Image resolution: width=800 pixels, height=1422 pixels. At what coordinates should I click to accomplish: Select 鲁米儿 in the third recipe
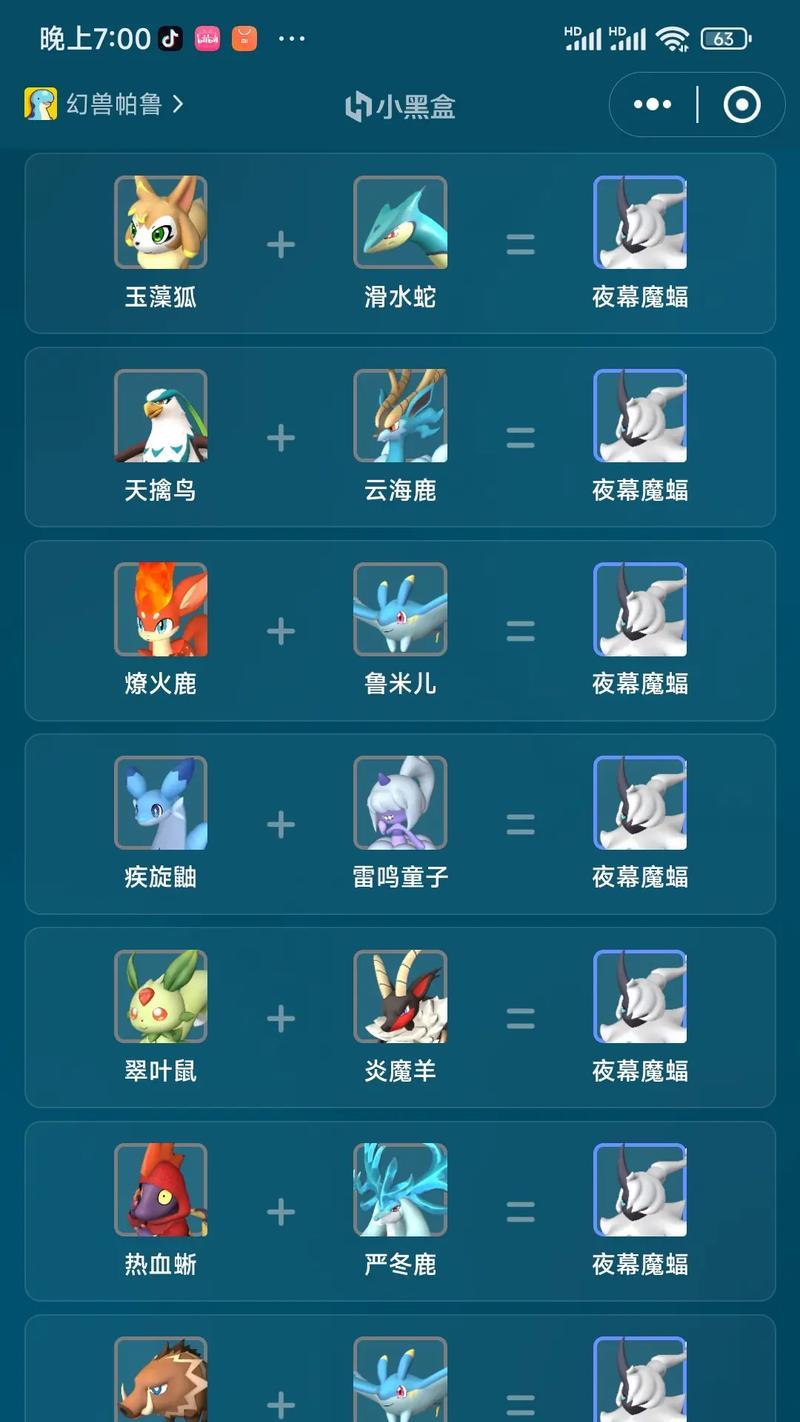(x=400, y=609)
